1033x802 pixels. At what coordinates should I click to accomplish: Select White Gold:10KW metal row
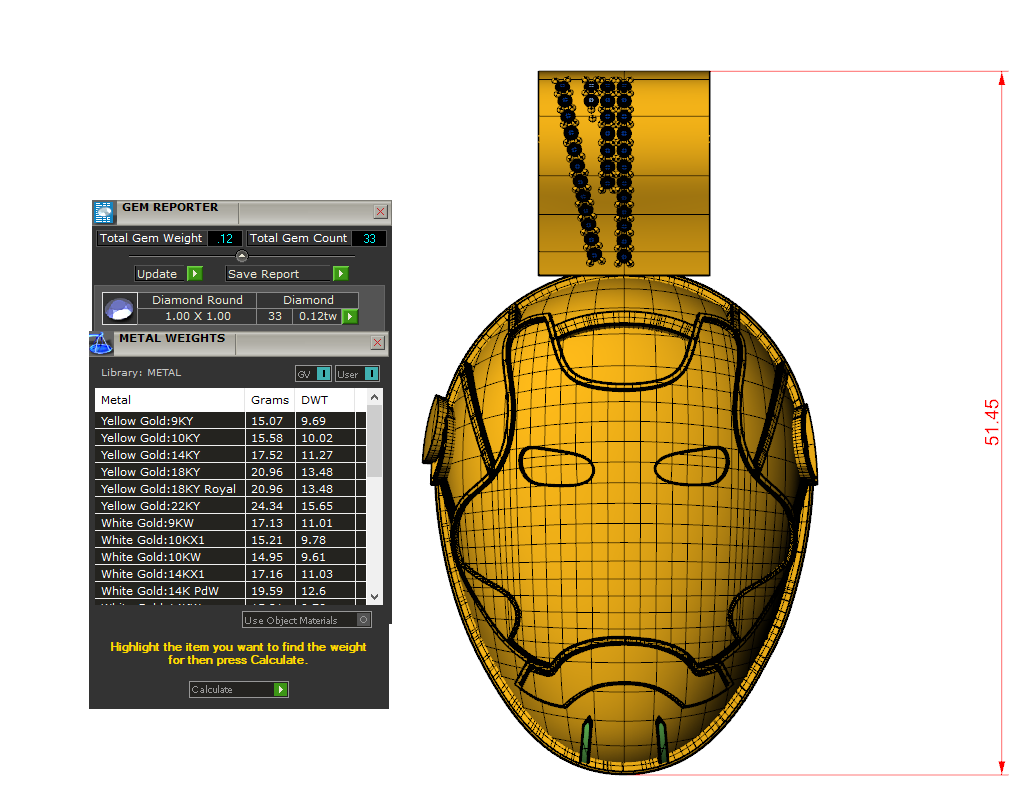coord(170,557)
